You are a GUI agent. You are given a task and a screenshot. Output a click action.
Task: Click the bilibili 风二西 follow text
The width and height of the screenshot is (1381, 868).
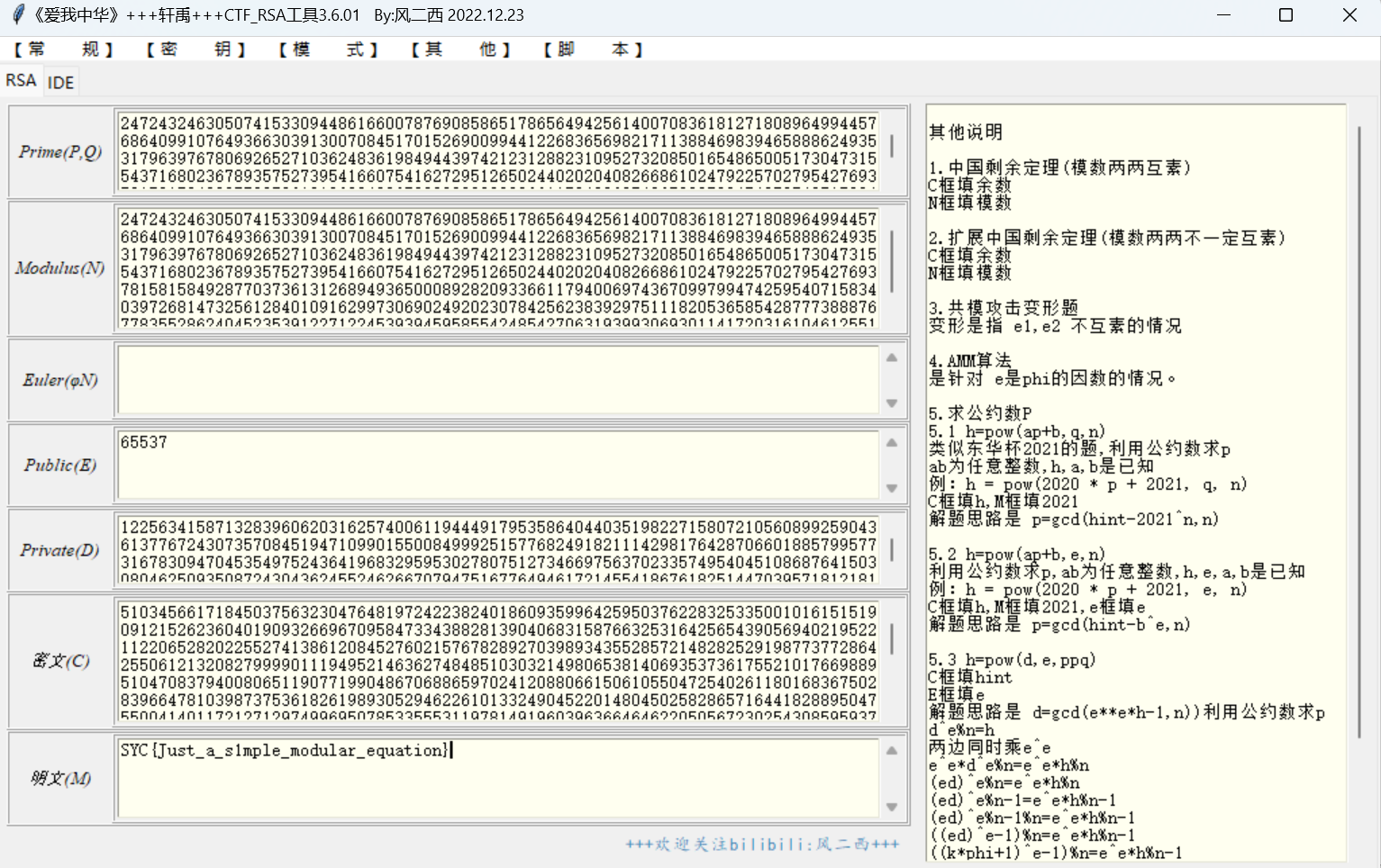pos(762,844)
